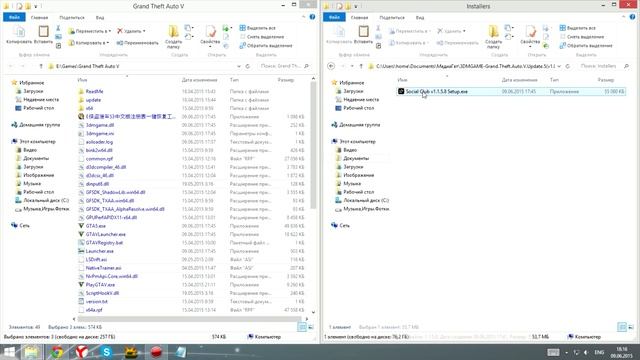Sort left window by Имя column header
This screenshot has height=360, width=640.
(x=82, y=80)
